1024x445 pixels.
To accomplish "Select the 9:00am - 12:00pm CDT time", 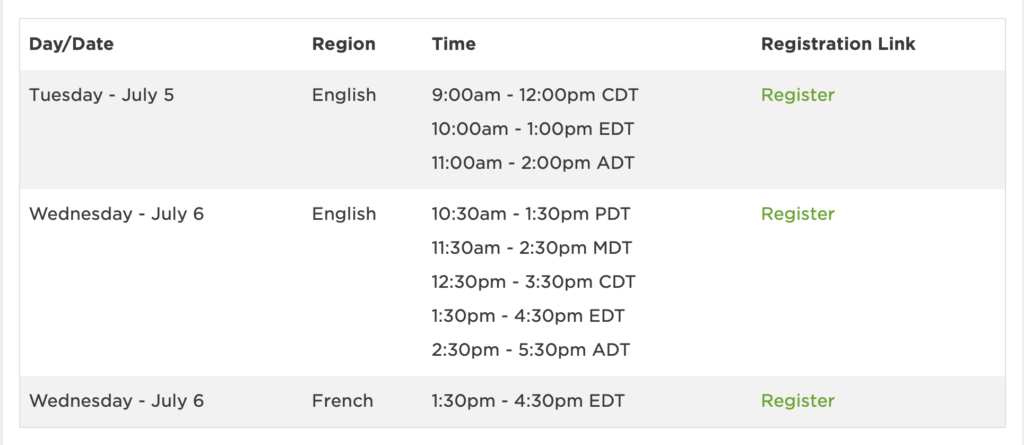I will (535, 95).
